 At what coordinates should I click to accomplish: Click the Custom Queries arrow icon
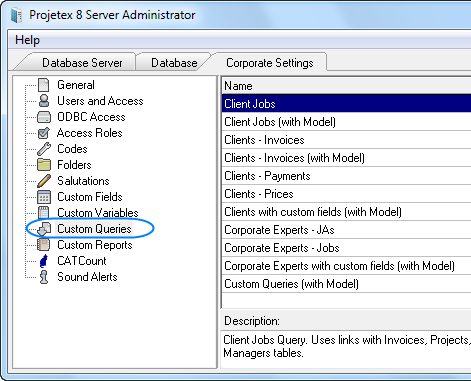[44, 229]
